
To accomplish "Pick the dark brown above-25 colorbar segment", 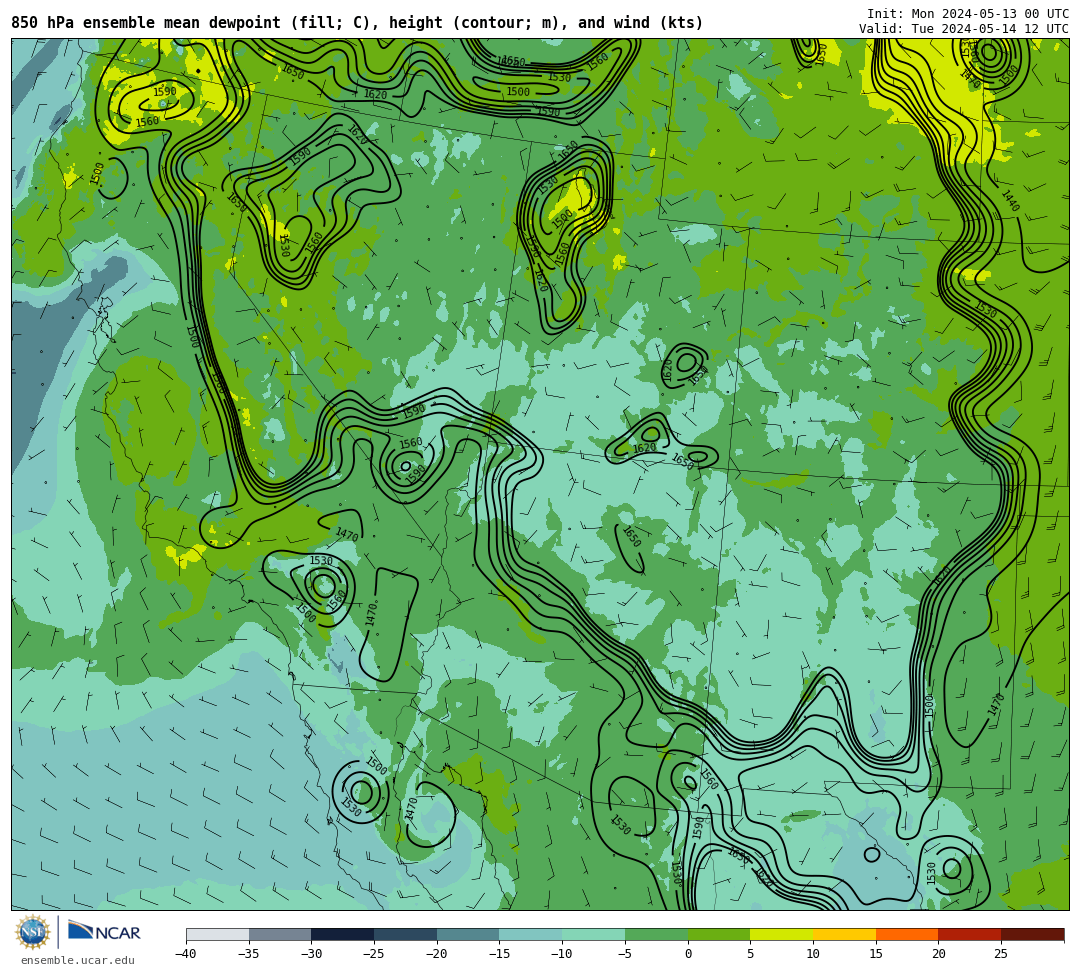I will point(1032,934).
